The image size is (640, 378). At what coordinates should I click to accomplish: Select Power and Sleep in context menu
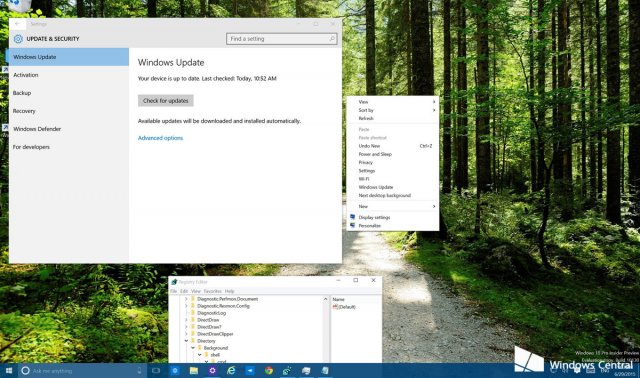click(x=393, y=154)
